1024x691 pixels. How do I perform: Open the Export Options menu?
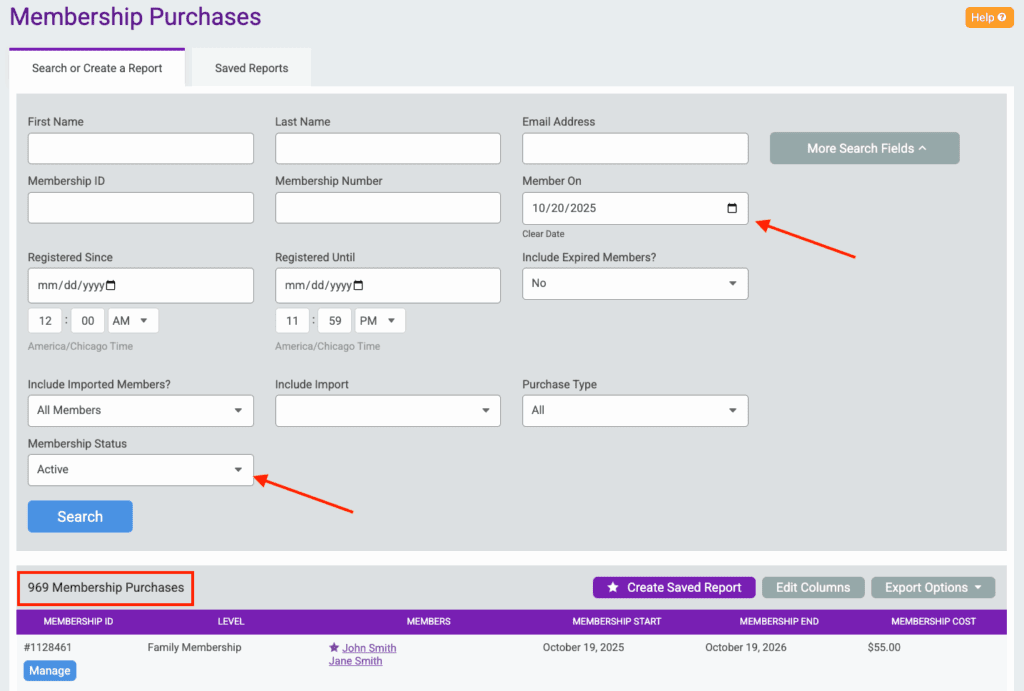pos(932,587)
